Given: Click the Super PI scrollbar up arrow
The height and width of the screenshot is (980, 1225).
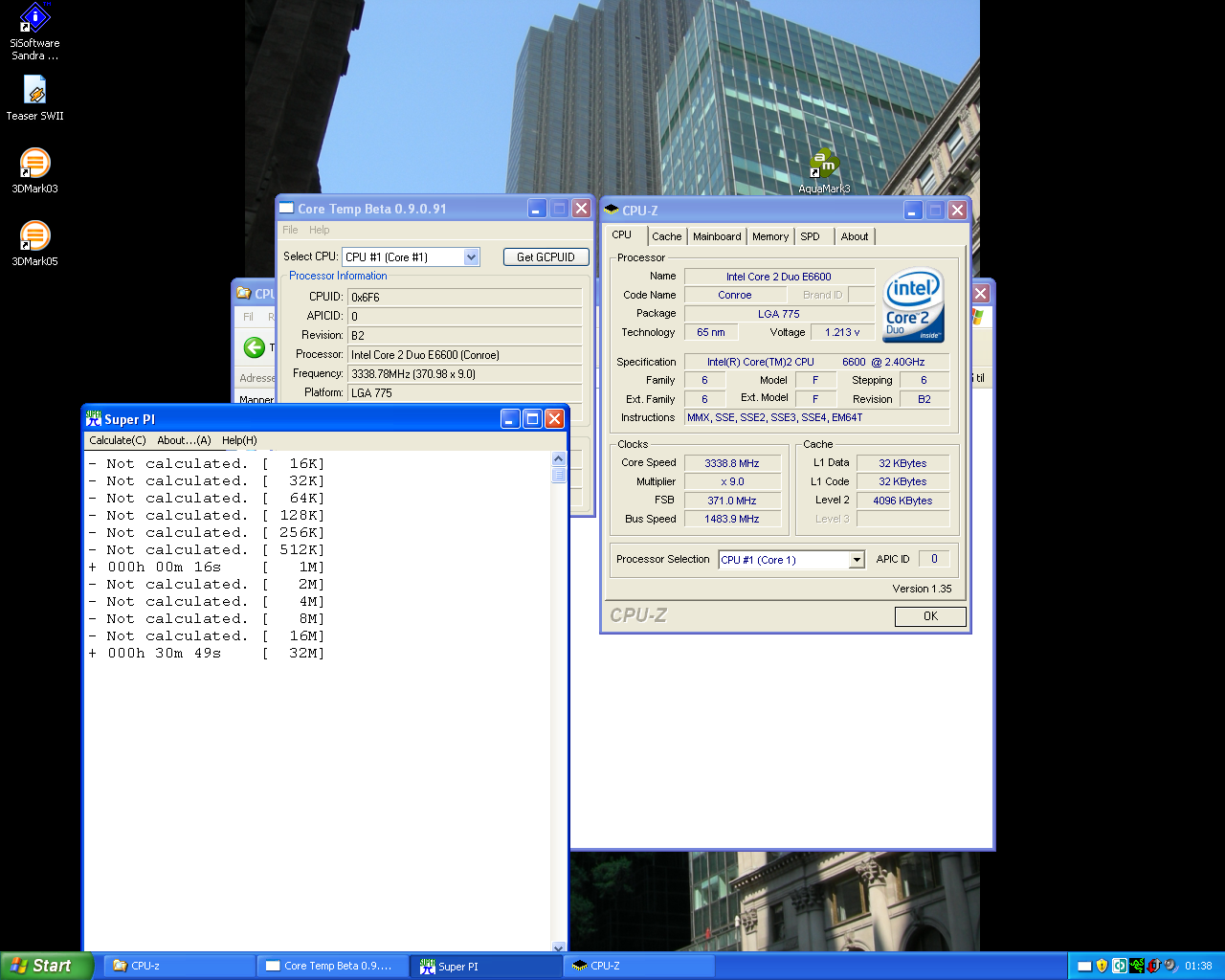Looking at the screenshot, I should tap(559, 458).
